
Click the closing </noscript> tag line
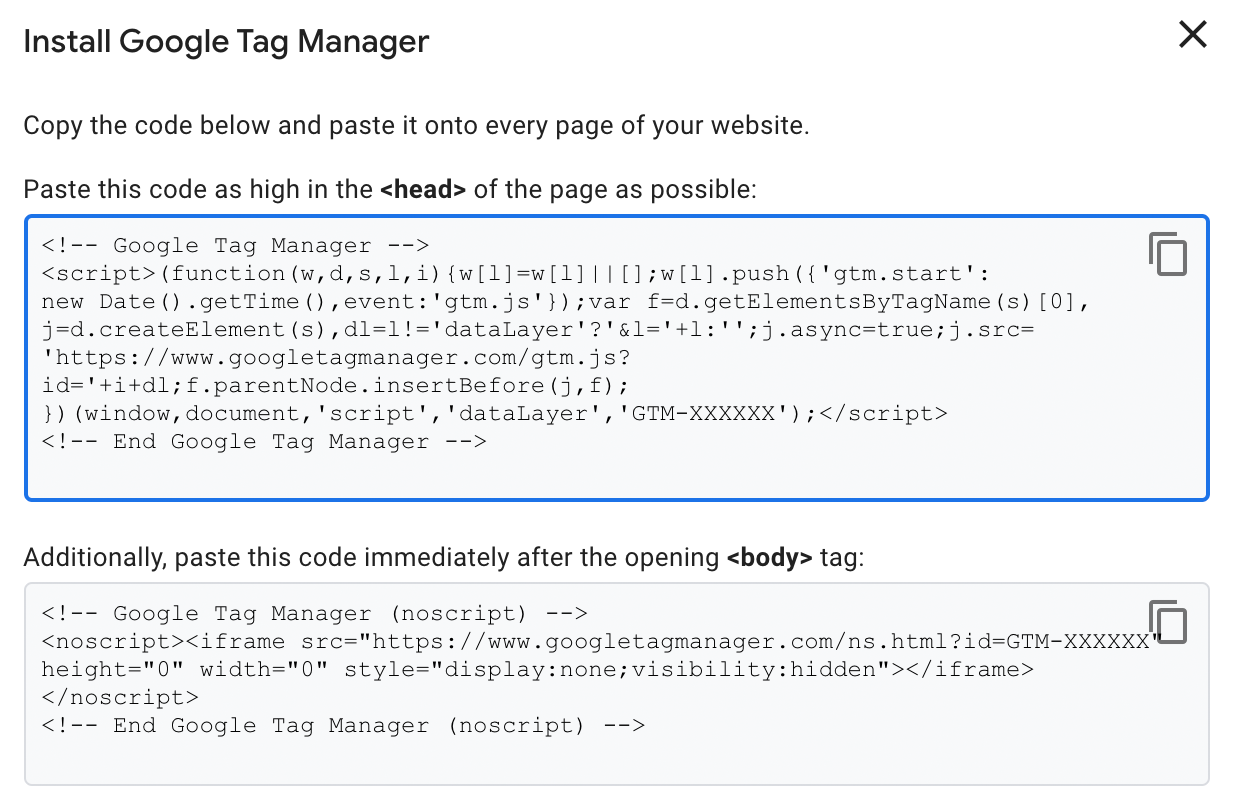(120, 697)
